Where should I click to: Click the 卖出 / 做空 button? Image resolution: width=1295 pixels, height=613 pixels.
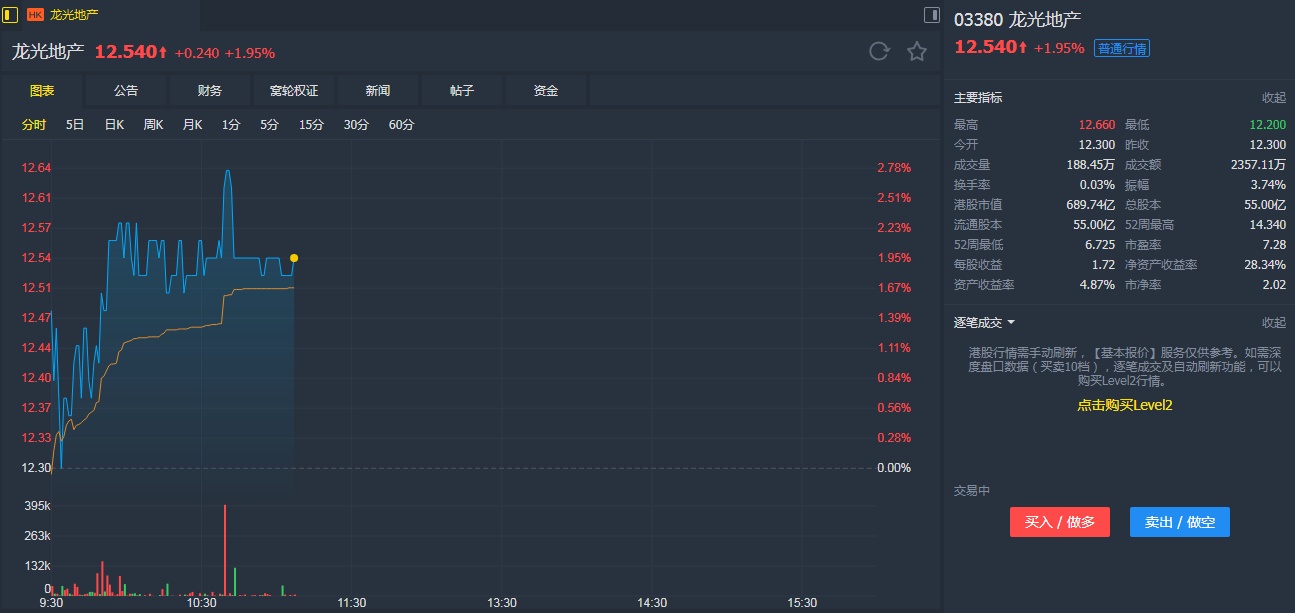pyautogui.click(x=1179, y=522)
